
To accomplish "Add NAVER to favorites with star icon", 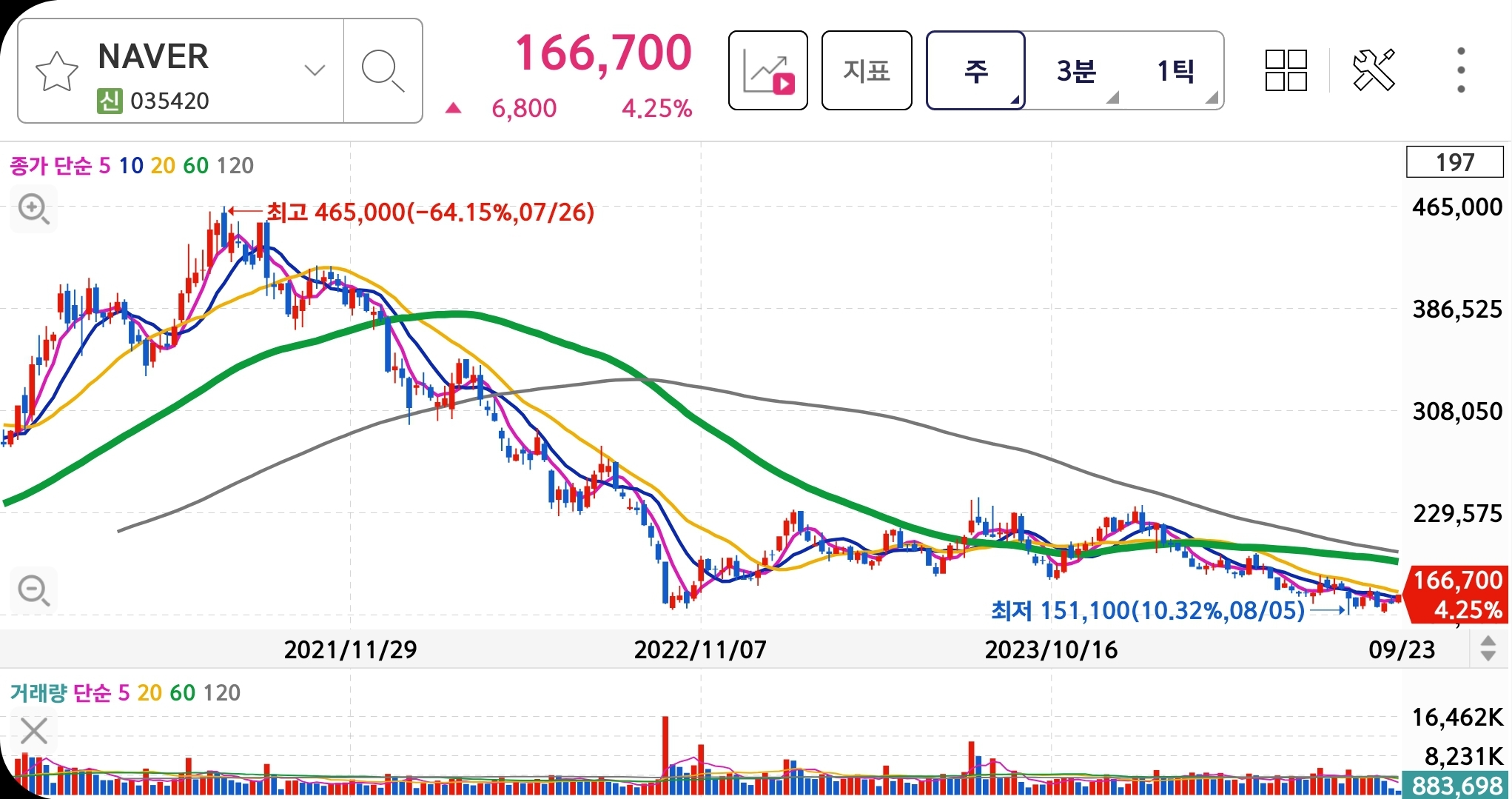I will 56,72.
